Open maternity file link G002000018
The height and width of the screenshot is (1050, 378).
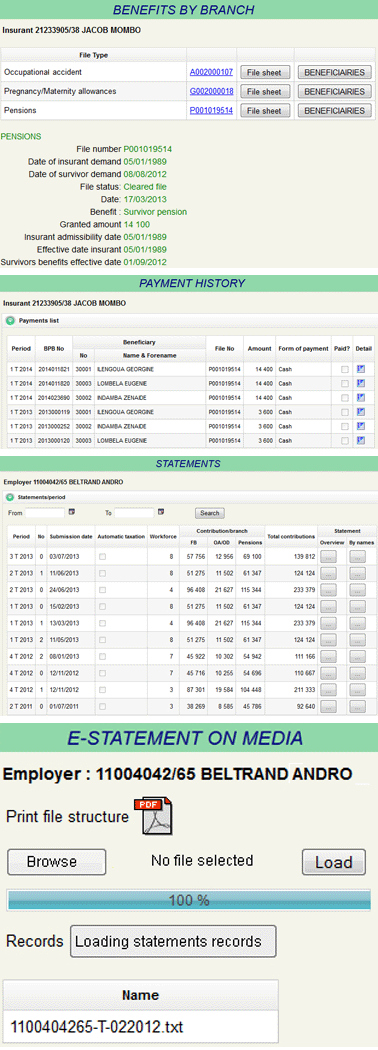211,91
